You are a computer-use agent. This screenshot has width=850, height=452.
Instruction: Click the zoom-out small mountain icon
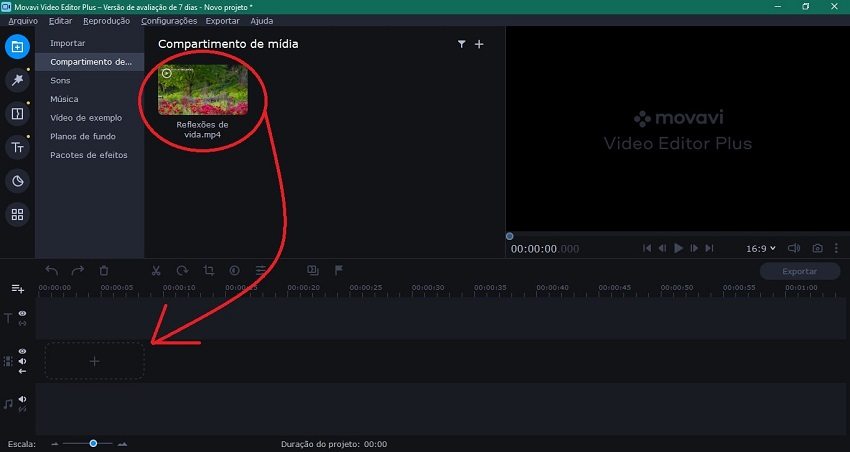click(55, 444)
